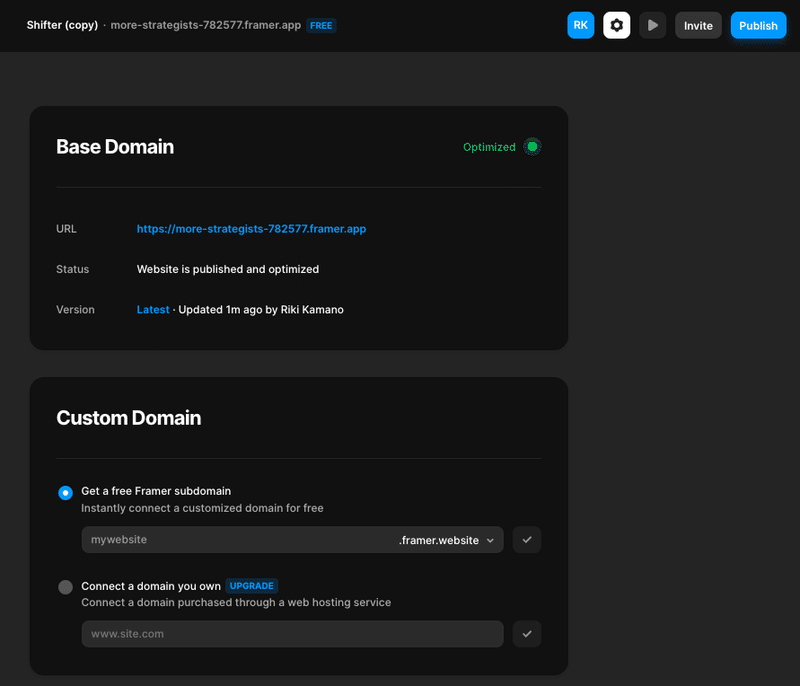Start preview with the play icon
Image resolution: width=800 pixels, height=686 pixels.
pyautogui.click(x=653, y=25)
